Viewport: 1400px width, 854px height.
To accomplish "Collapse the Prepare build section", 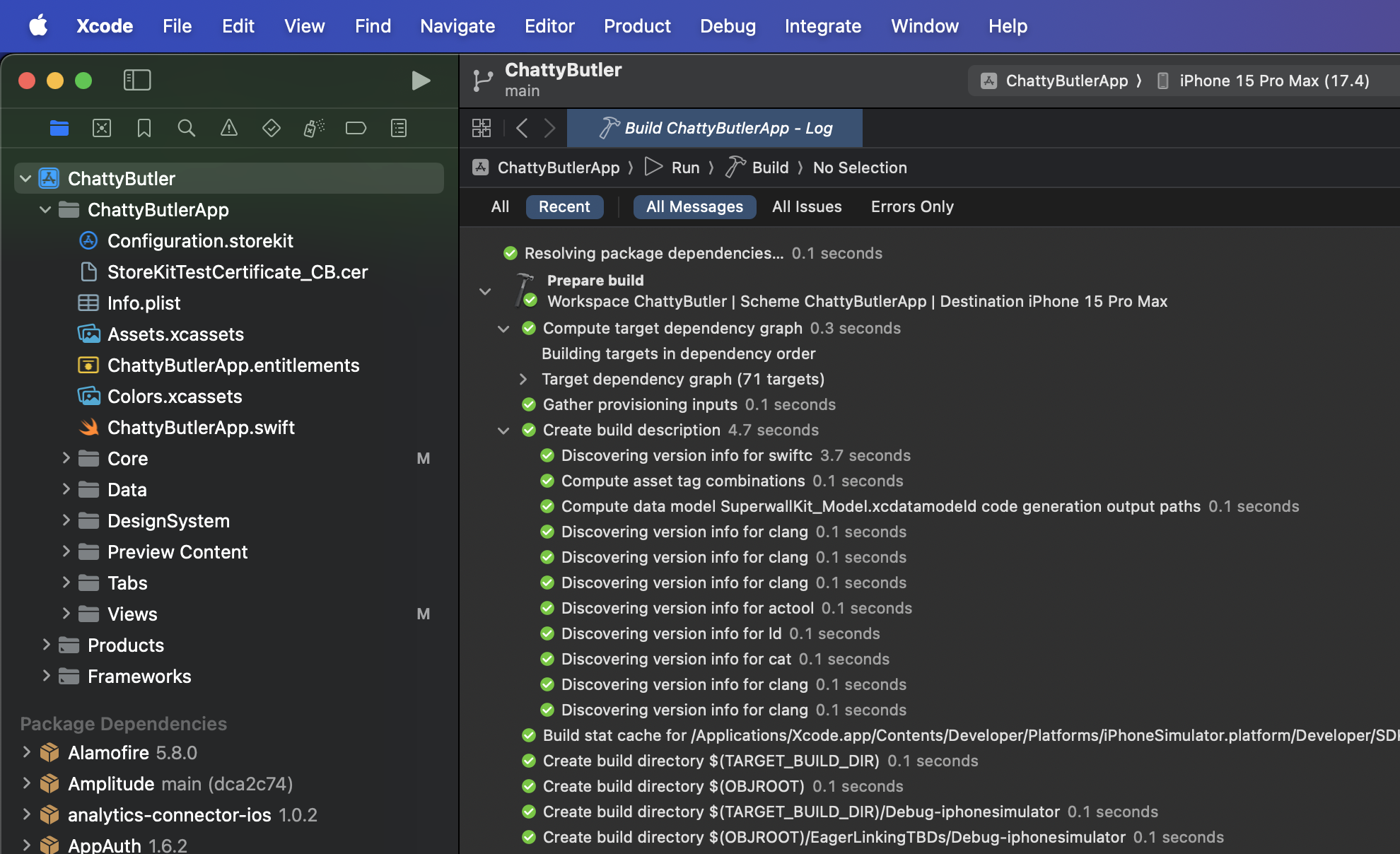I will pos(485,291).
